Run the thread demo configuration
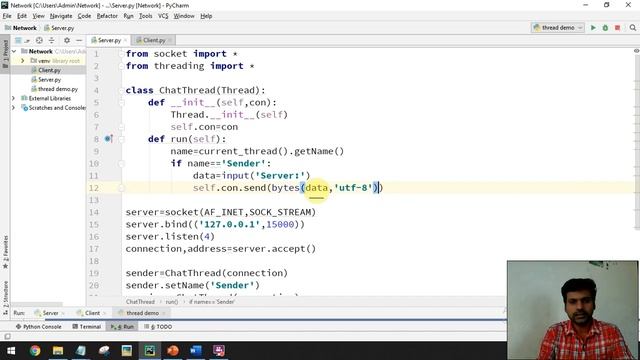The width and height of the screenshot is (640, 360). click(x=593, y=28)
